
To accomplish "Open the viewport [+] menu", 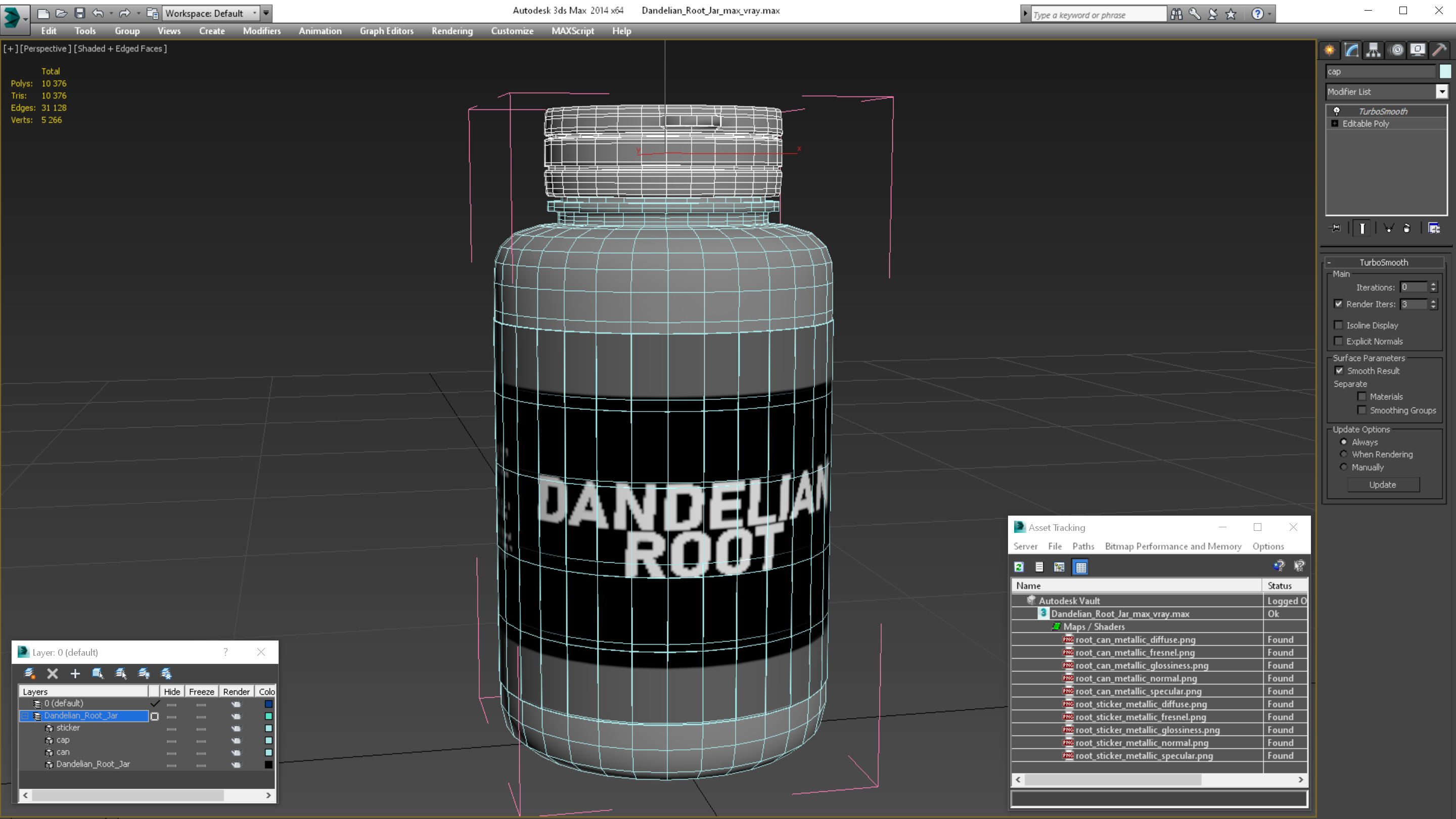I will point(10,49).
